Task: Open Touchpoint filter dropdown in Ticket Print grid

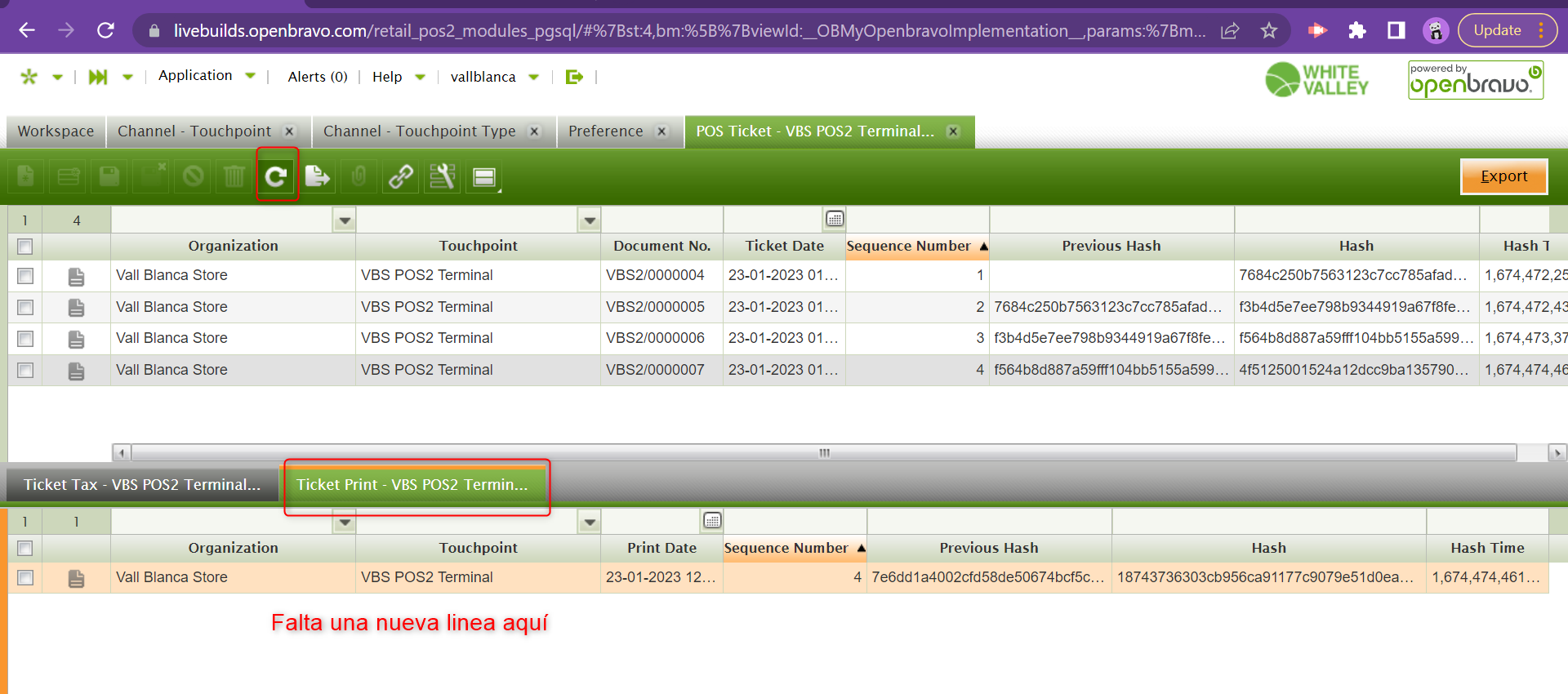Action: pos(590,521)
